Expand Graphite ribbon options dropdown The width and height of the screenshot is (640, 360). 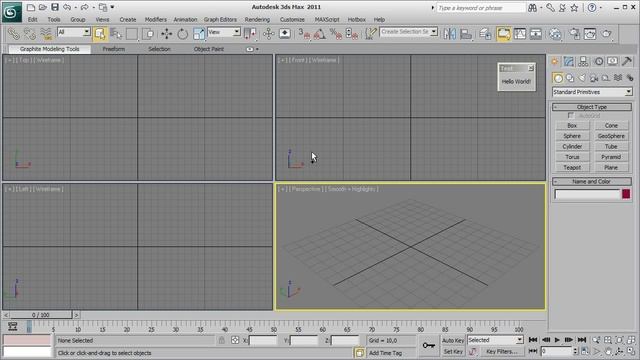tap(257, 49)
